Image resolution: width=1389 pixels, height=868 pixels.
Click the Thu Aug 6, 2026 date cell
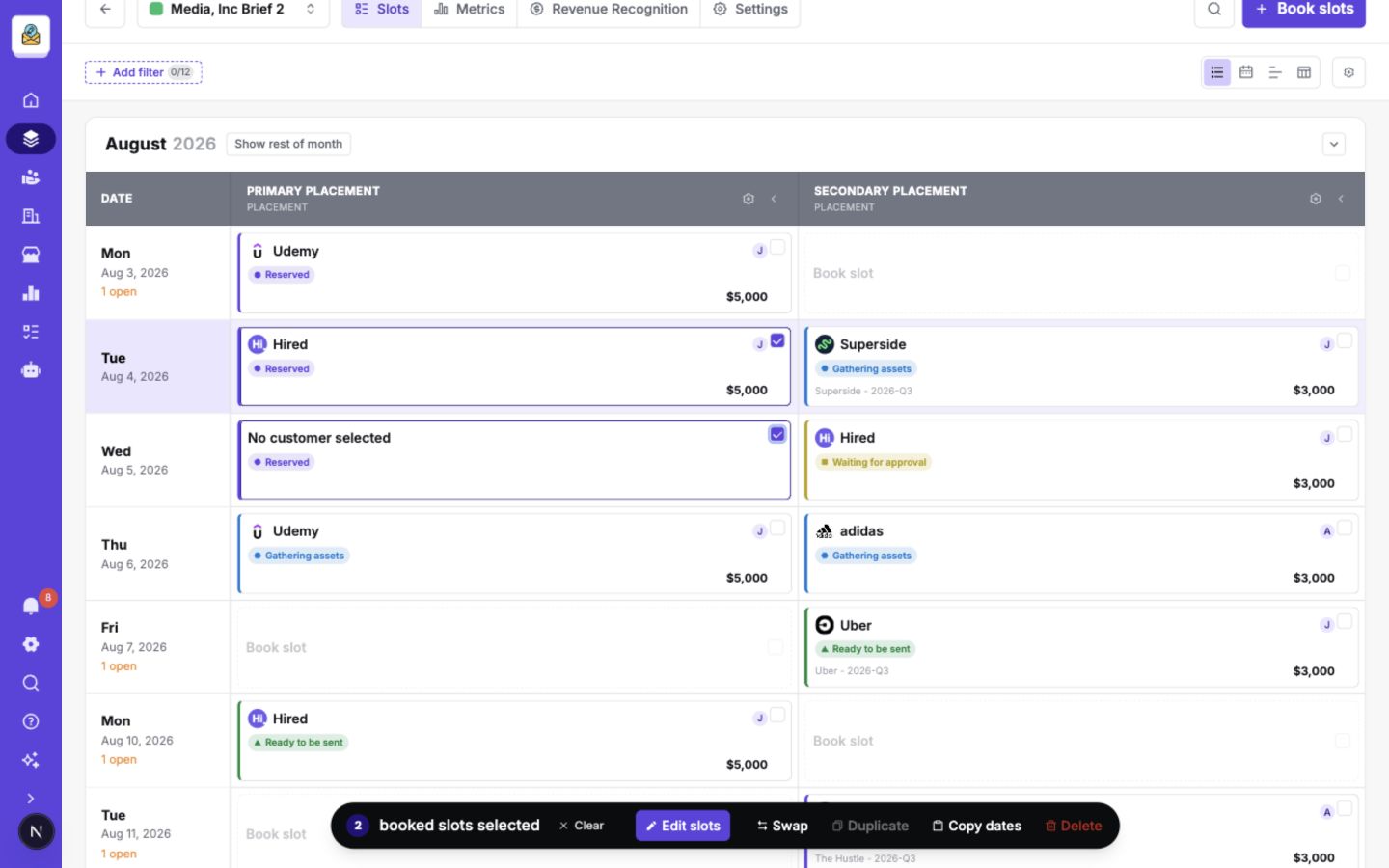[x=158, y=554]
